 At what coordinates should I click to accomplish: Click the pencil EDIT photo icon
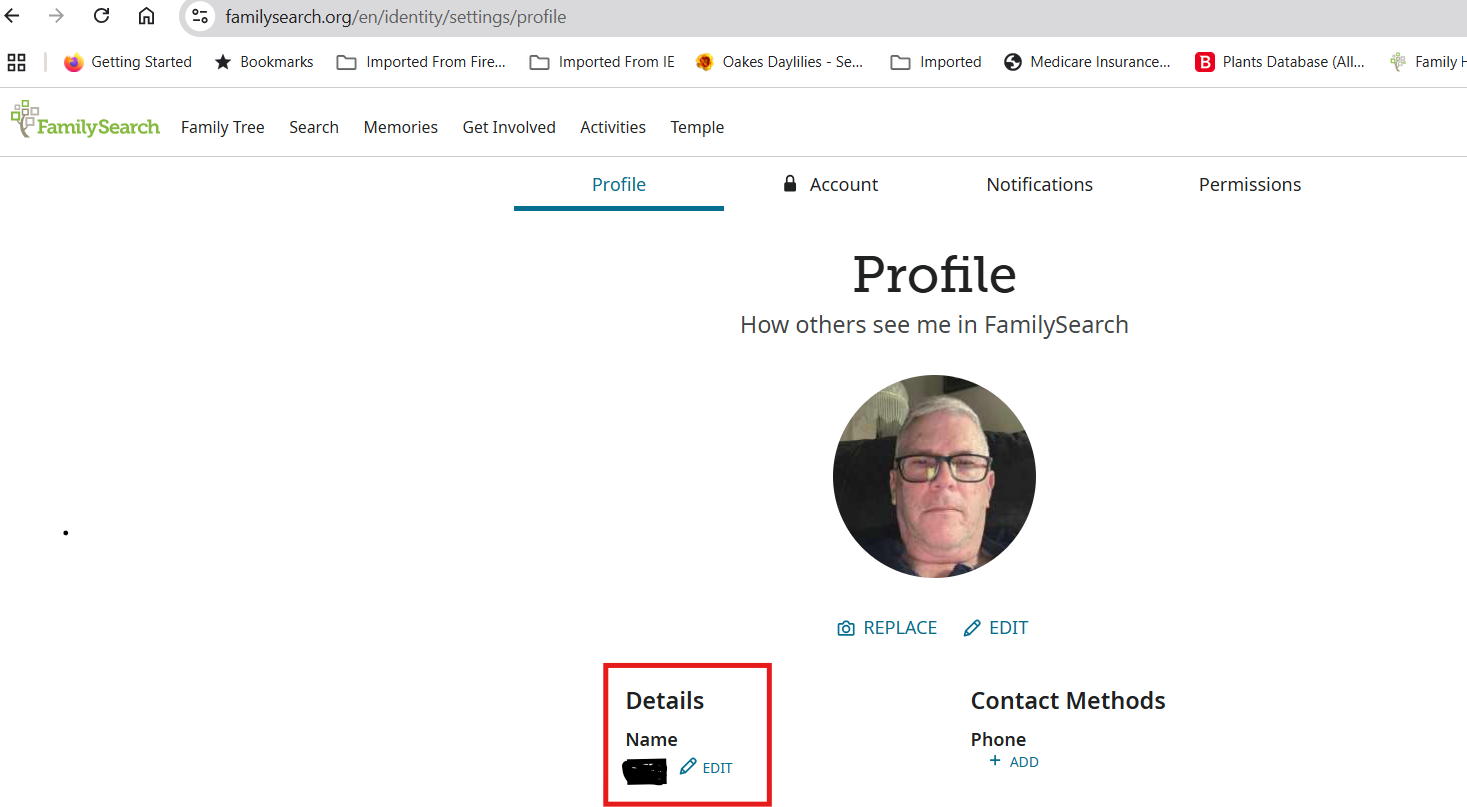(x=972, y=628)
